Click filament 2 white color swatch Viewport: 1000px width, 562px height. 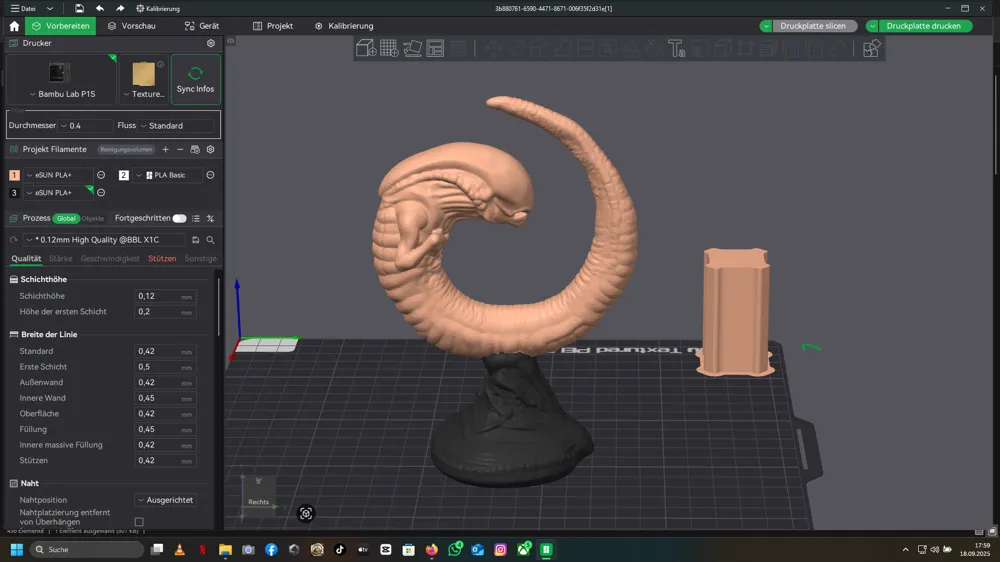point(124,175)
